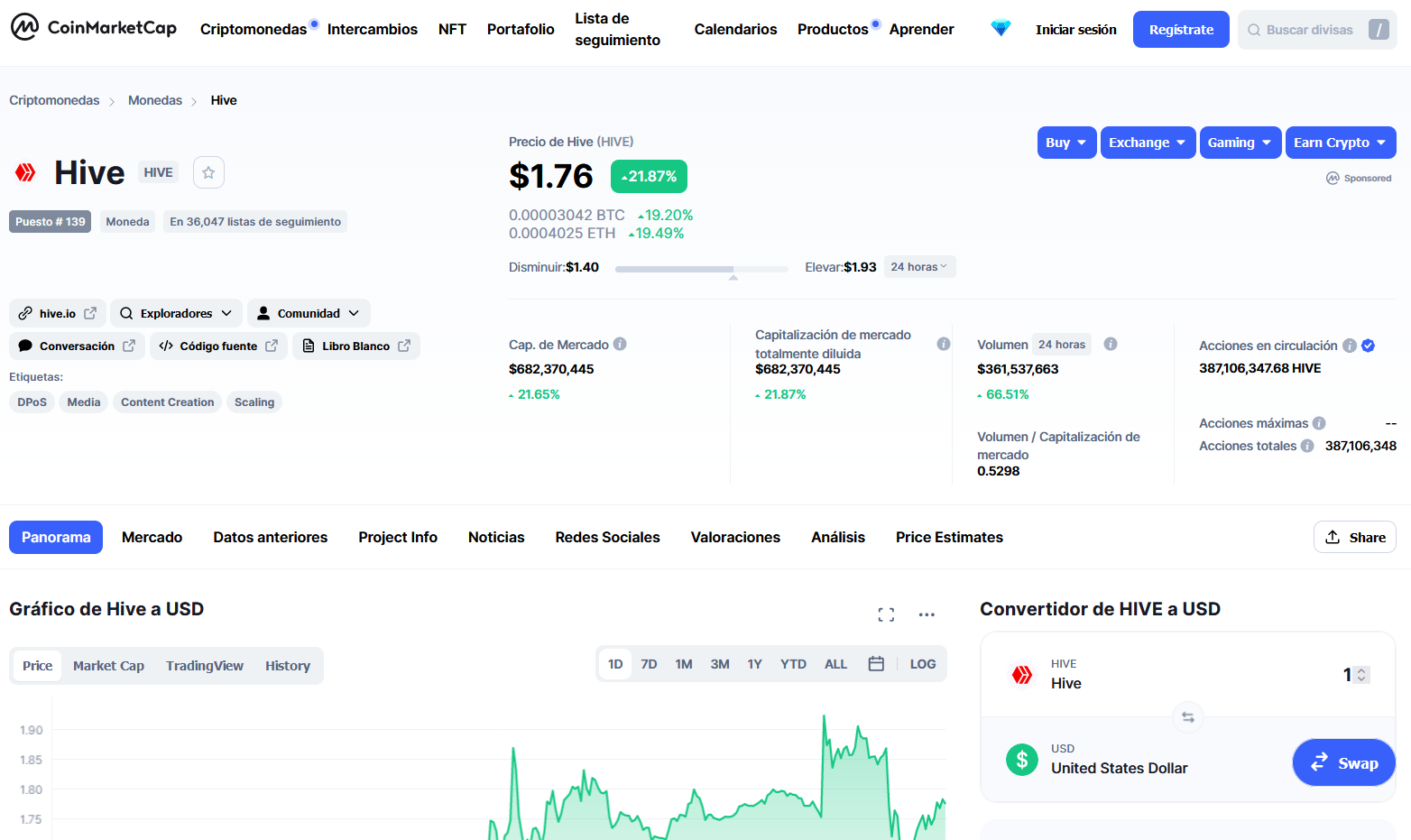Switch chart to Market Cap view
This screenshot has height=840, width=1411.
(108, 666)
